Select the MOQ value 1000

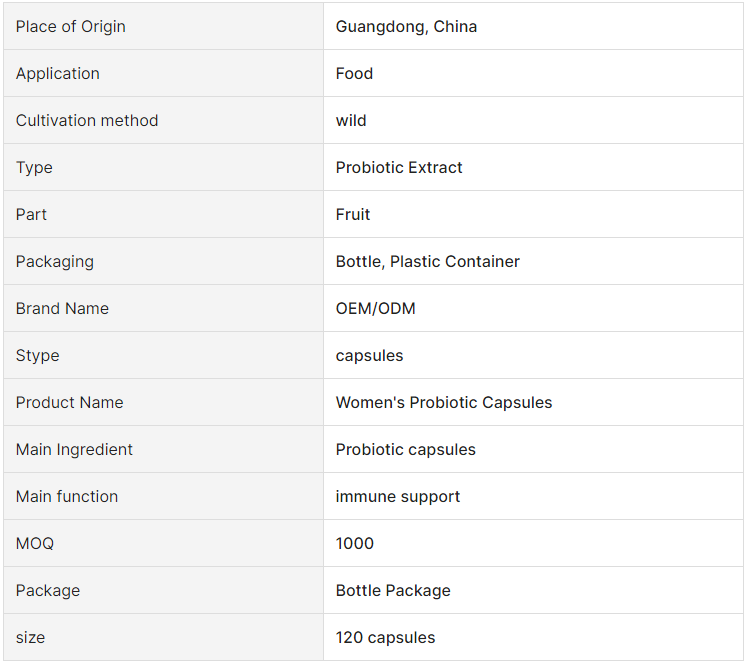click(354, 543)
